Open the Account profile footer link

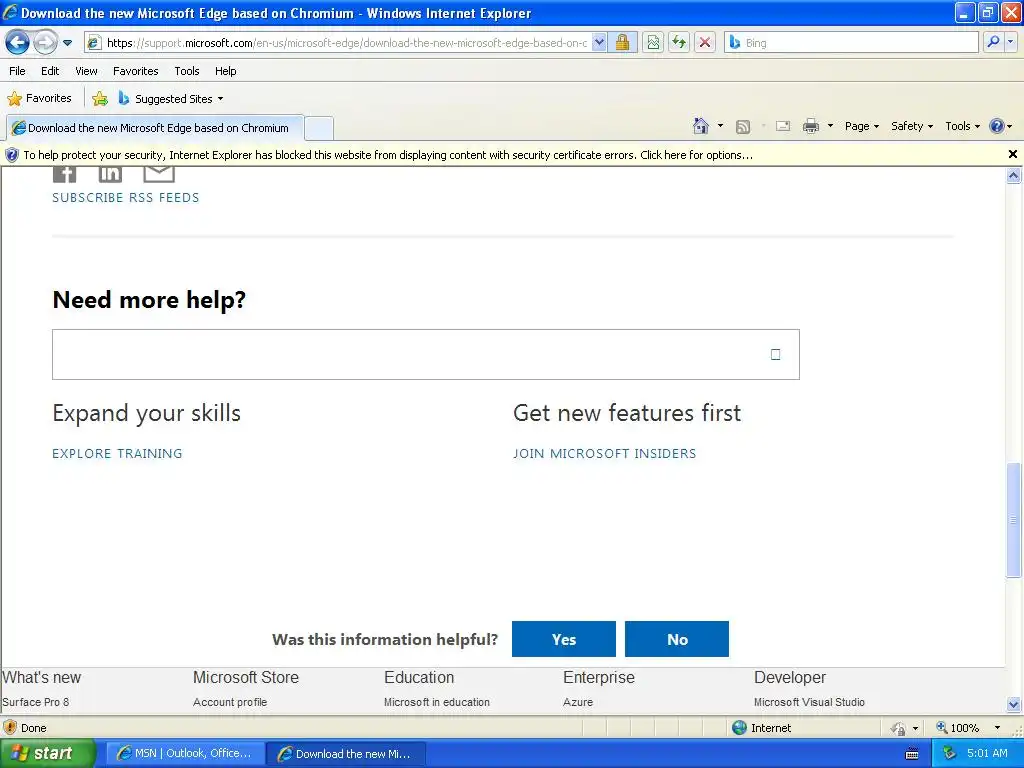pyautogui.click(x=230, y=702)
